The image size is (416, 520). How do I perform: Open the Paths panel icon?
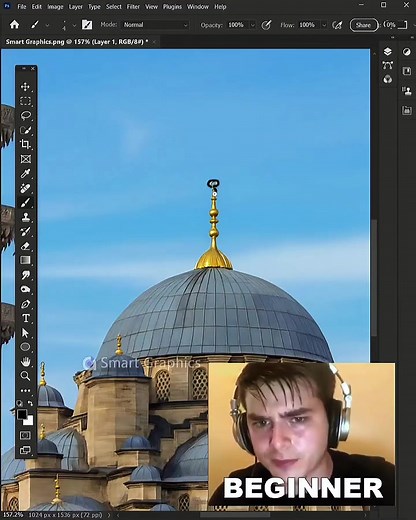(387, 65)
